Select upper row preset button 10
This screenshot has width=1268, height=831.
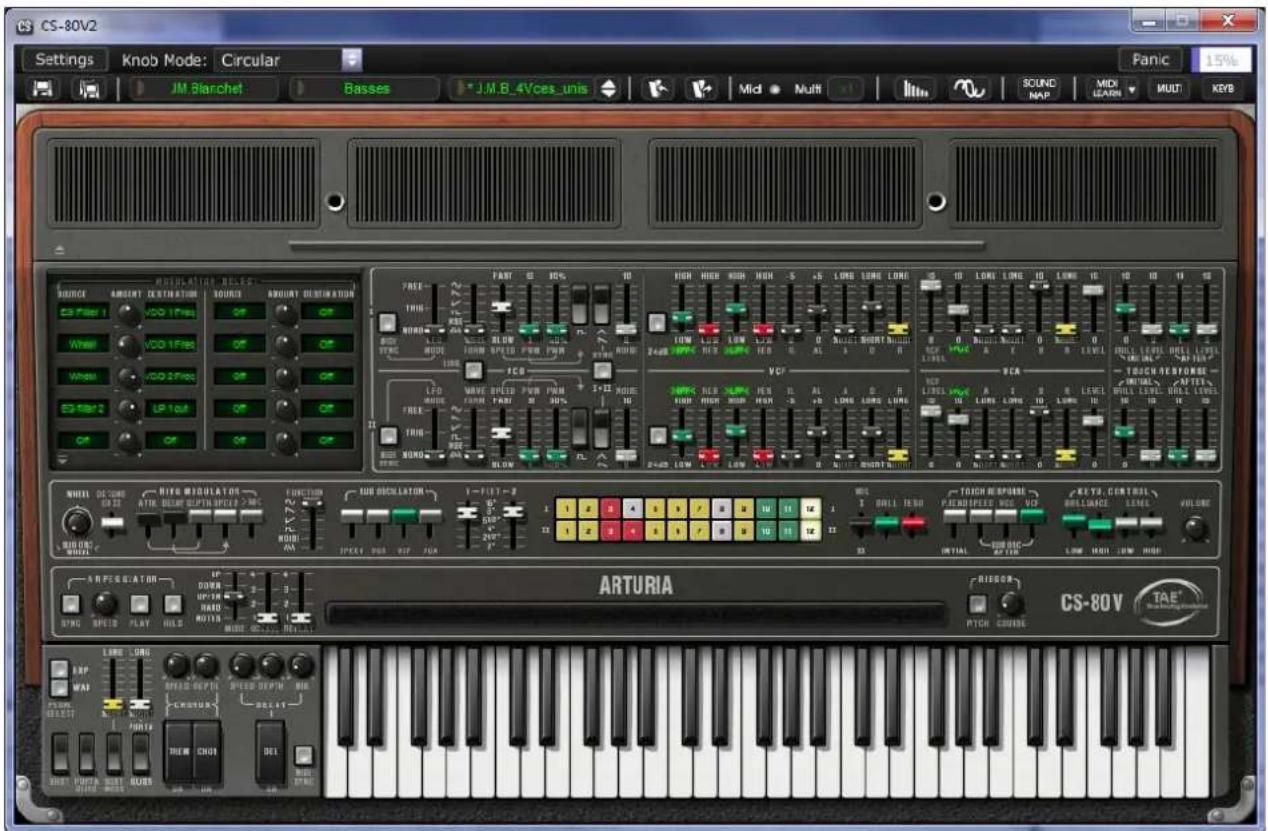[x=765, y=510]
